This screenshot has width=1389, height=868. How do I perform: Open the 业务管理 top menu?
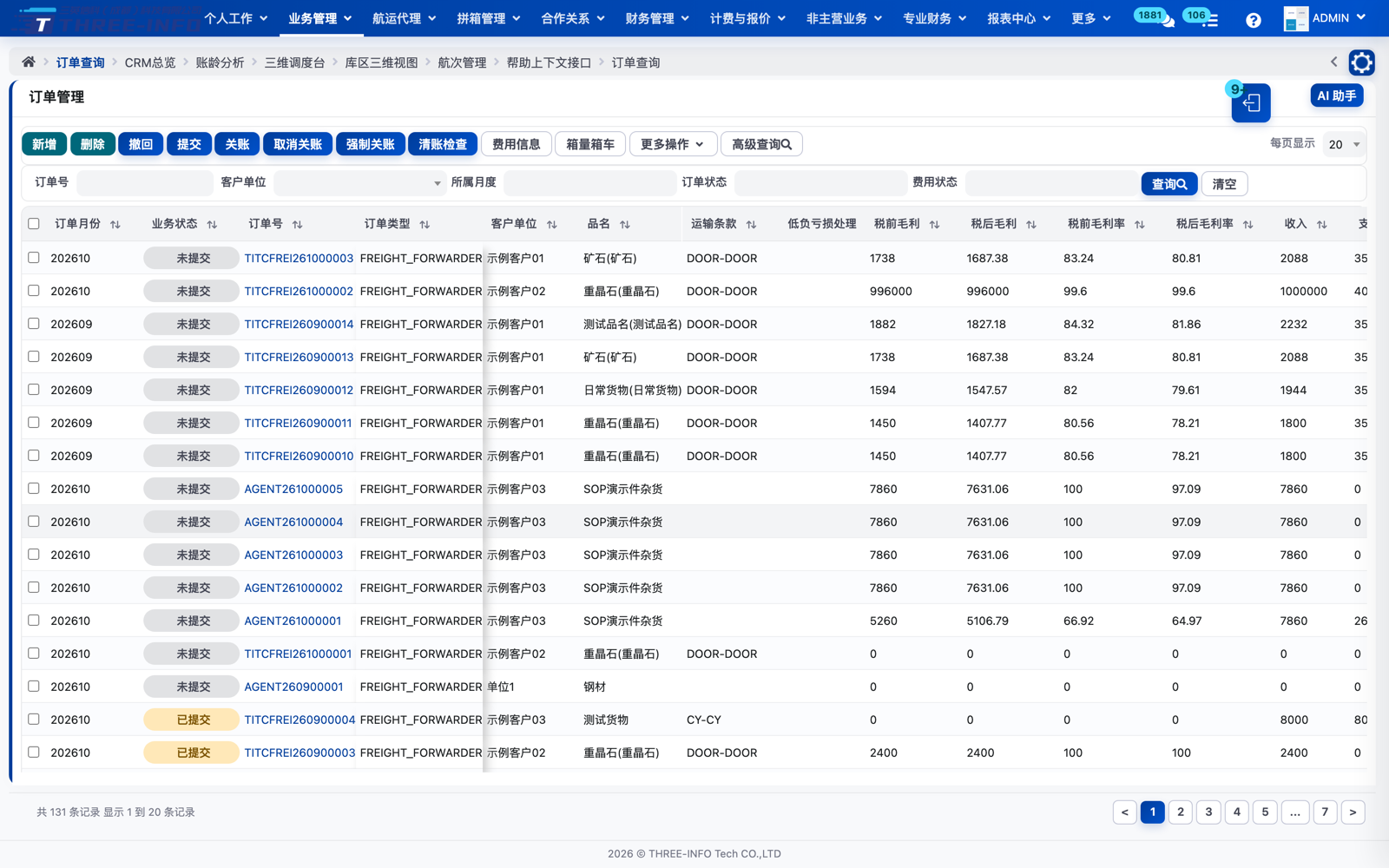click(320, 18)
